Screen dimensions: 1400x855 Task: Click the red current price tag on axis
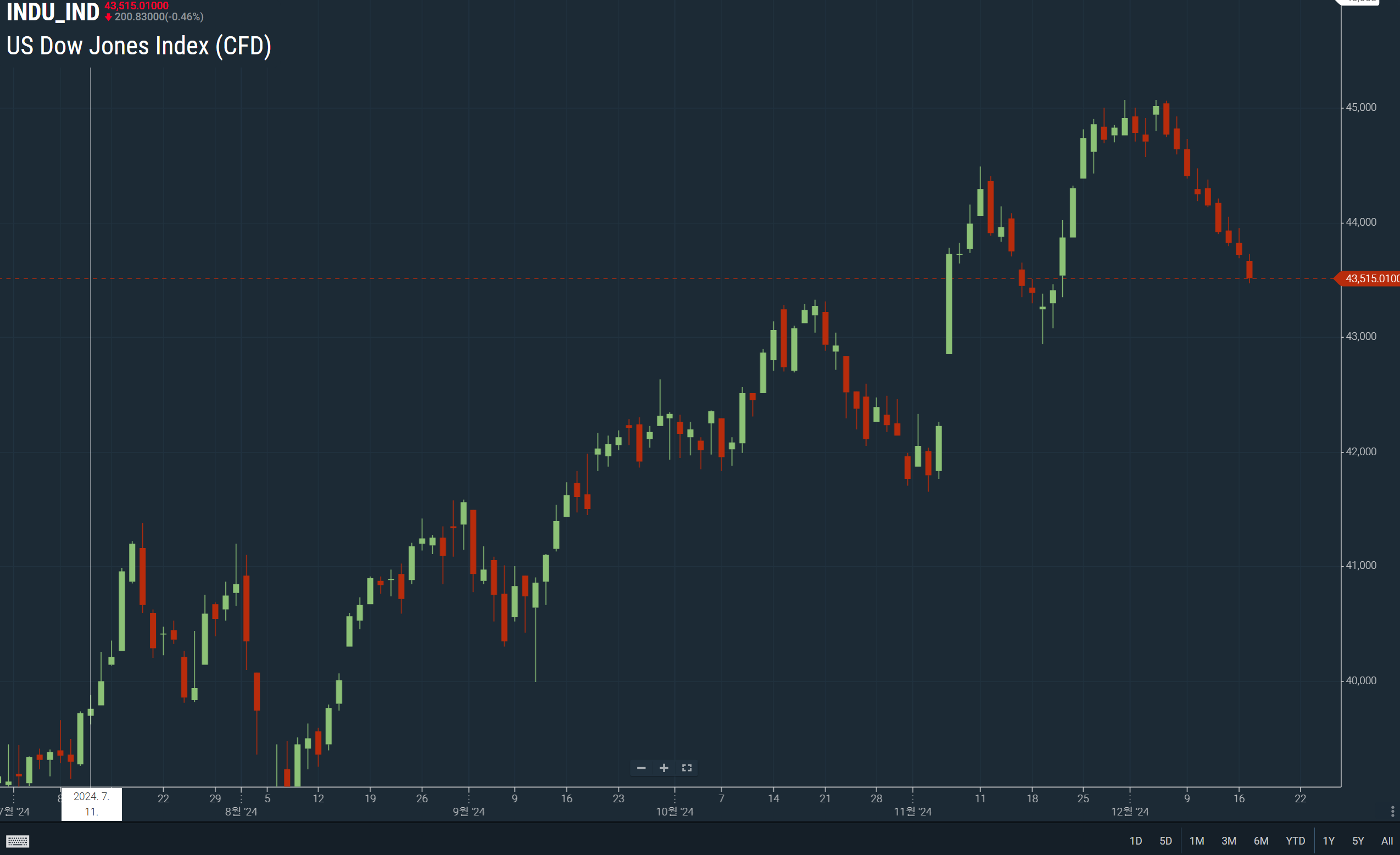point(1370,279)
